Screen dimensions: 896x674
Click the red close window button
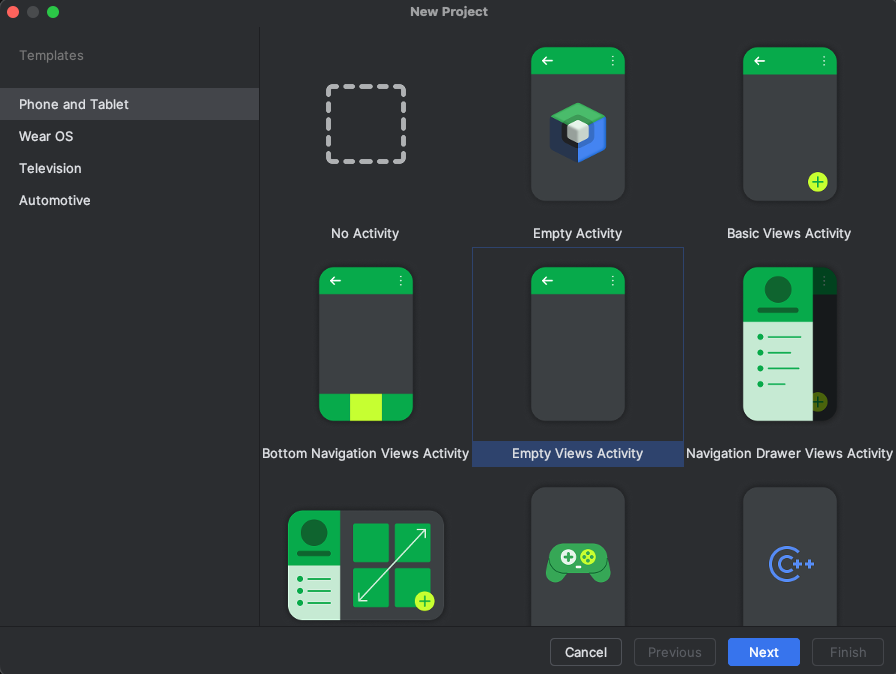point(13,12)
